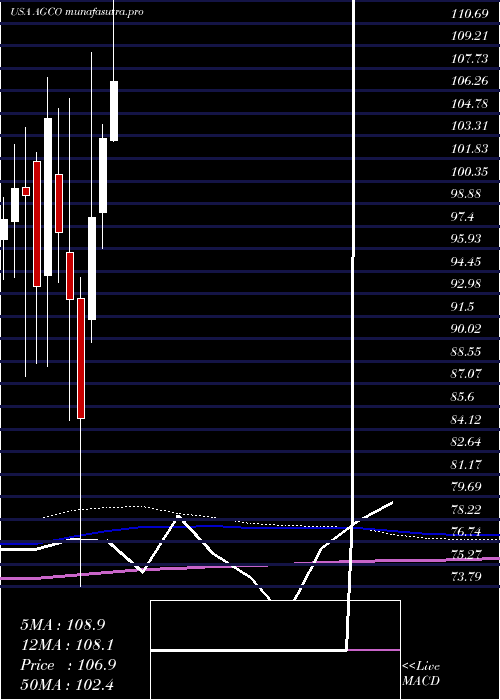Click the tallest white candlestick body
Viewport: 500px width, 700px height.
coord(48,197)
